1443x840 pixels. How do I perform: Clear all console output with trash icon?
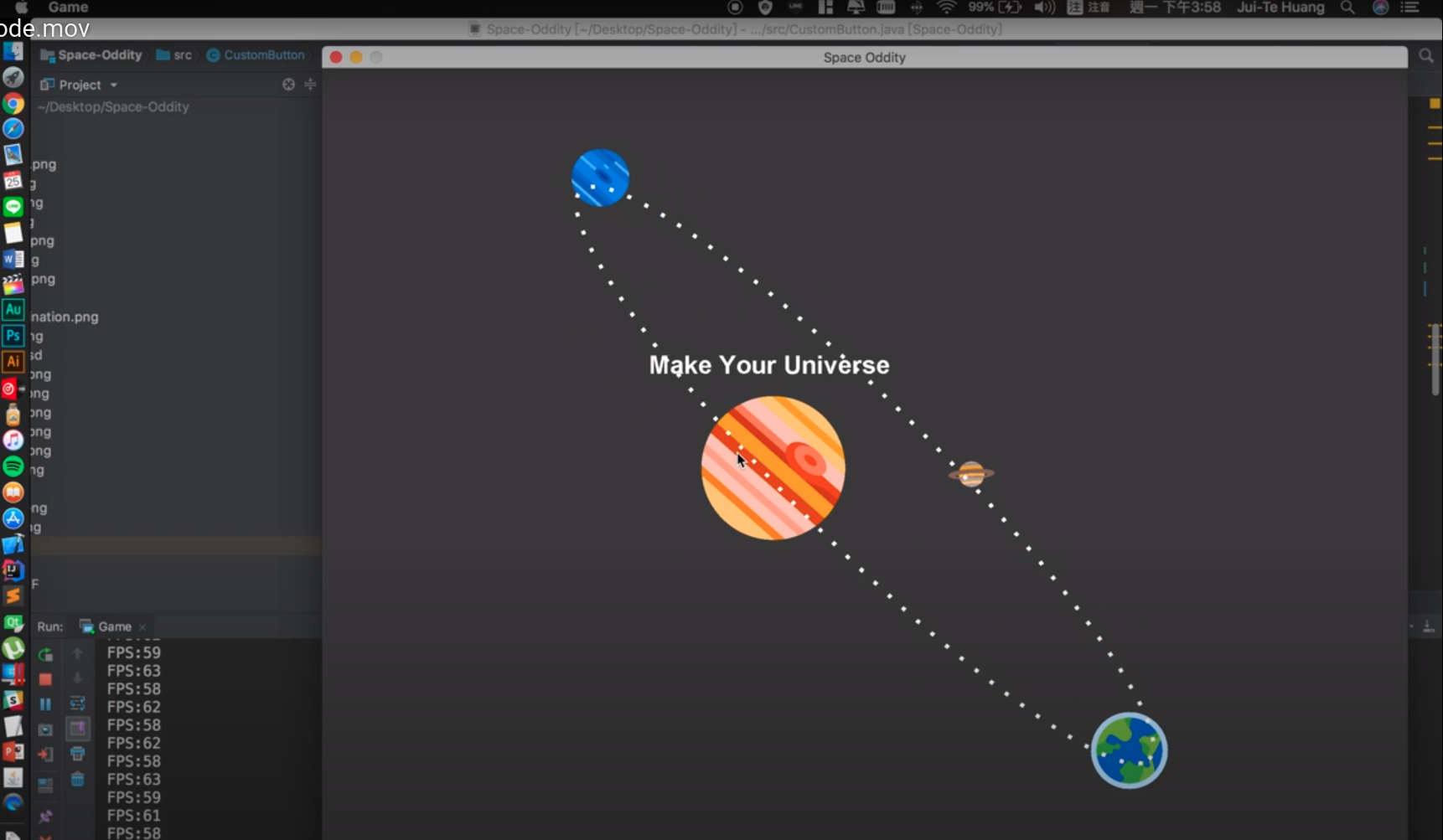point(77,780)
